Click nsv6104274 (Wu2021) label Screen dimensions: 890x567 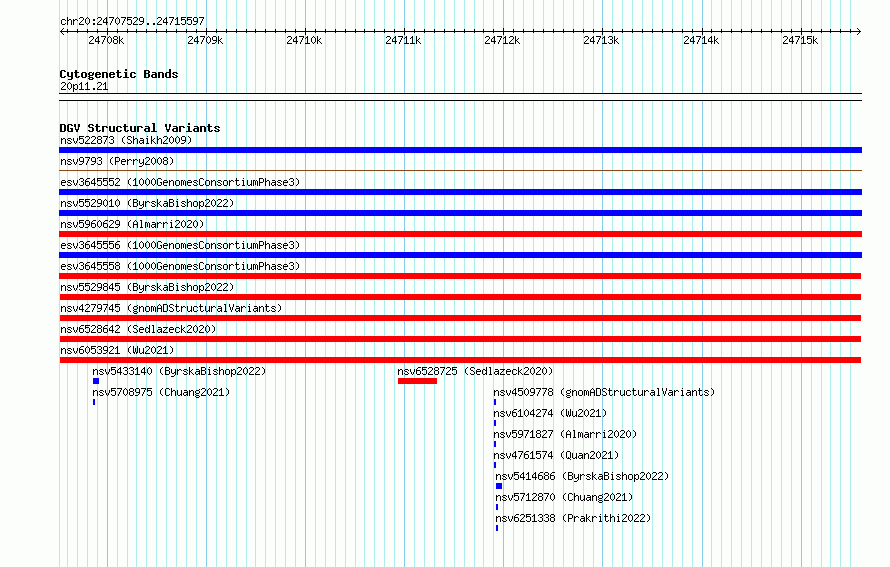[x=550, y=413]
